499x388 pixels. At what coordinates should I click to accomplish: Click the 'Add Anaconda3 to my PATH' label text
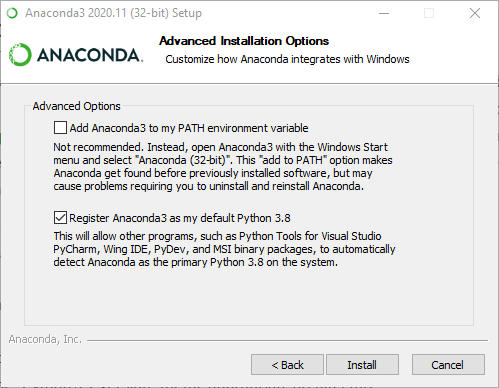coord(189,128)
